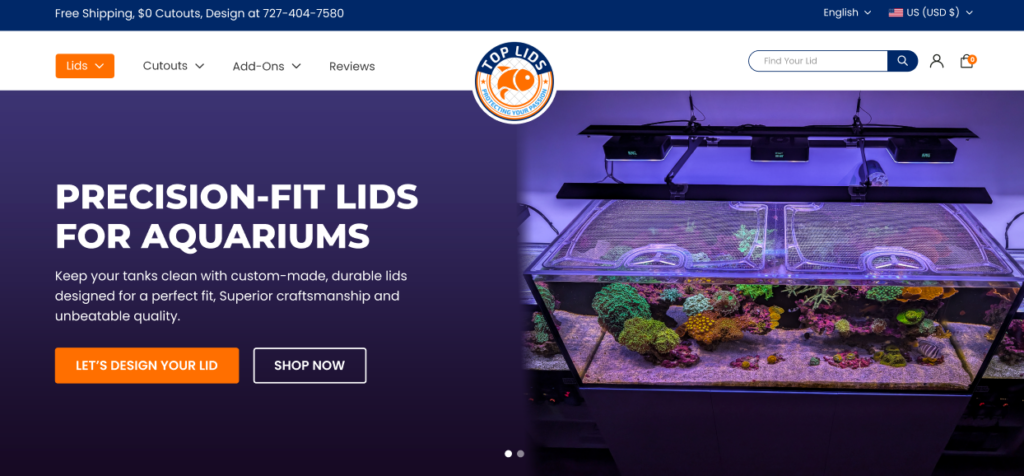Click the cart item count badge

tap(972, 59)
